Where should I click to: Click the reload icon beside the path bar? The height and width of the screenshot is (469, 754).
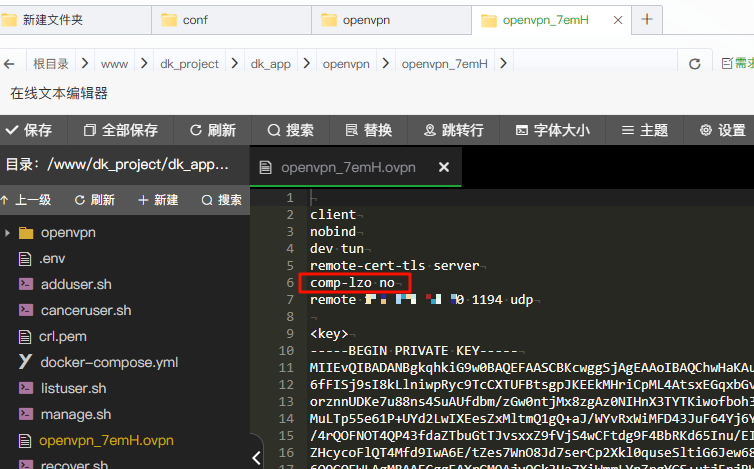coord(695,64)
